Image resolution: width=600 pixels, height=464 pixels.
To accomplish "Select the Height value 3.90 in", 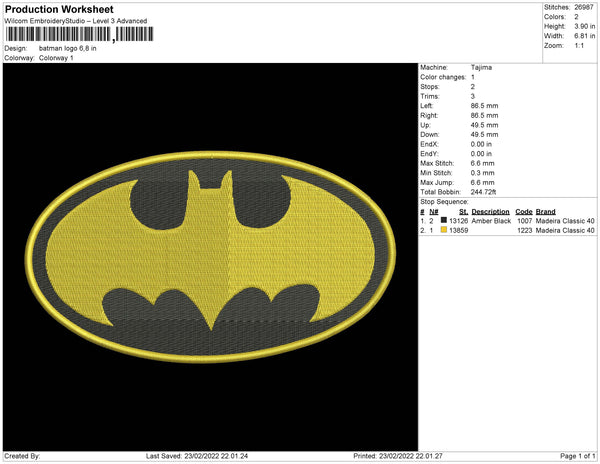I will click(x=585, y=26).
